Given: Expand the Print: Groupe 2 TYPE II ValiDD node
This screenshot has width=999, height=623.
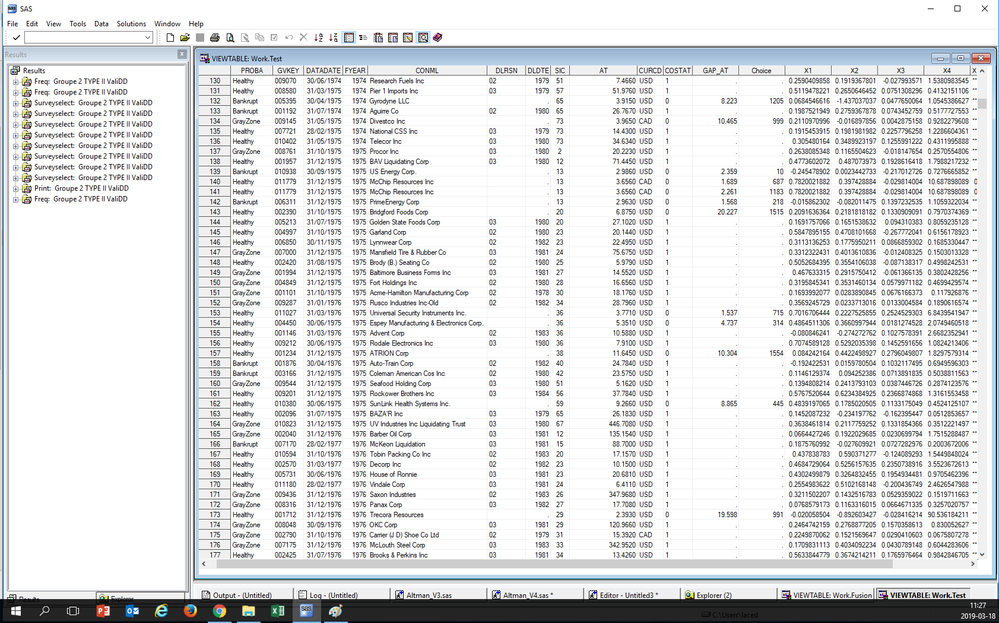Looking at the screenshot, I should [15, 189].
